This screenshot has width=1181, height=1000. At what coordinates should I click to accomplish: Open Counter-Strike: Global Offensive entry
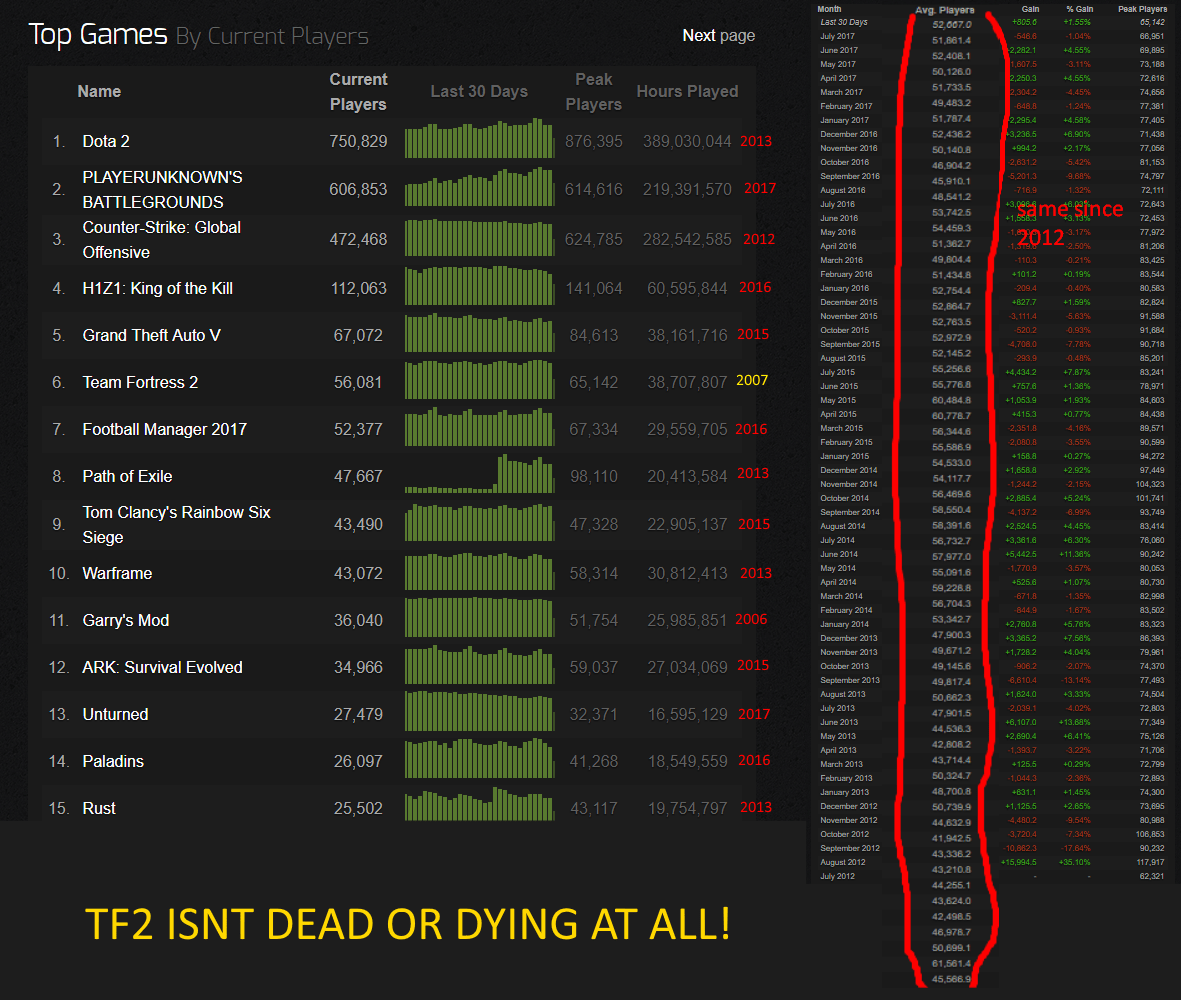click(x=162, y=239)
